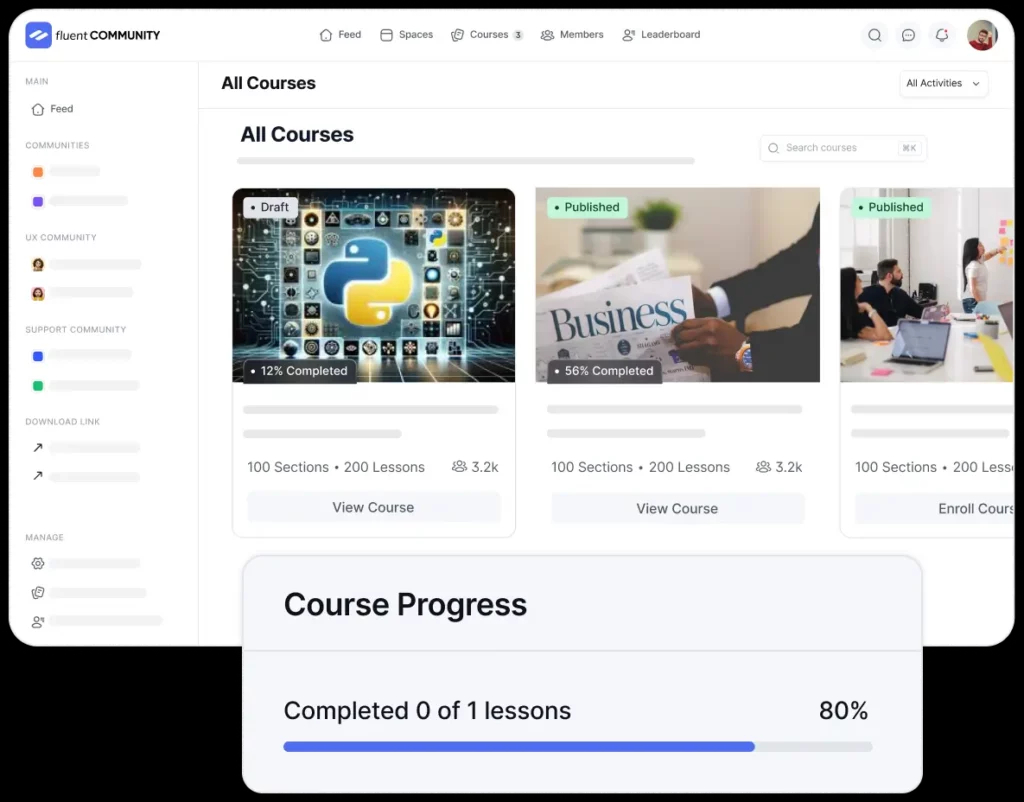Open the user profile avatar

coord(982,35)
